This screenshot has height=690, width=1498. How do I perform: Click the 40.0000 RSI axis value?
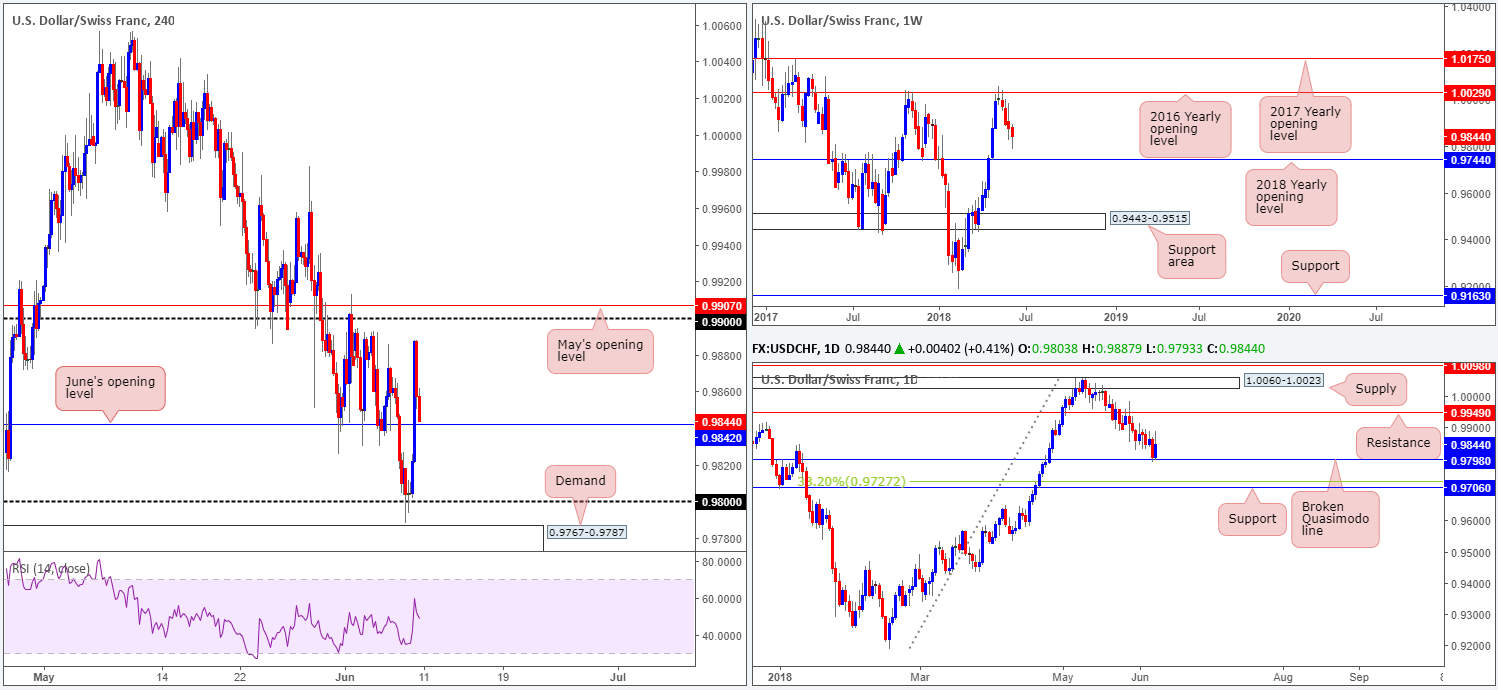(x=720, y=636)
